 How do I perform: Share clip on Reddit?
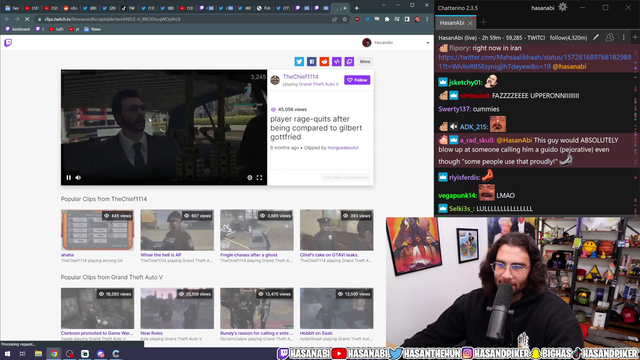(x=324, y=61)
